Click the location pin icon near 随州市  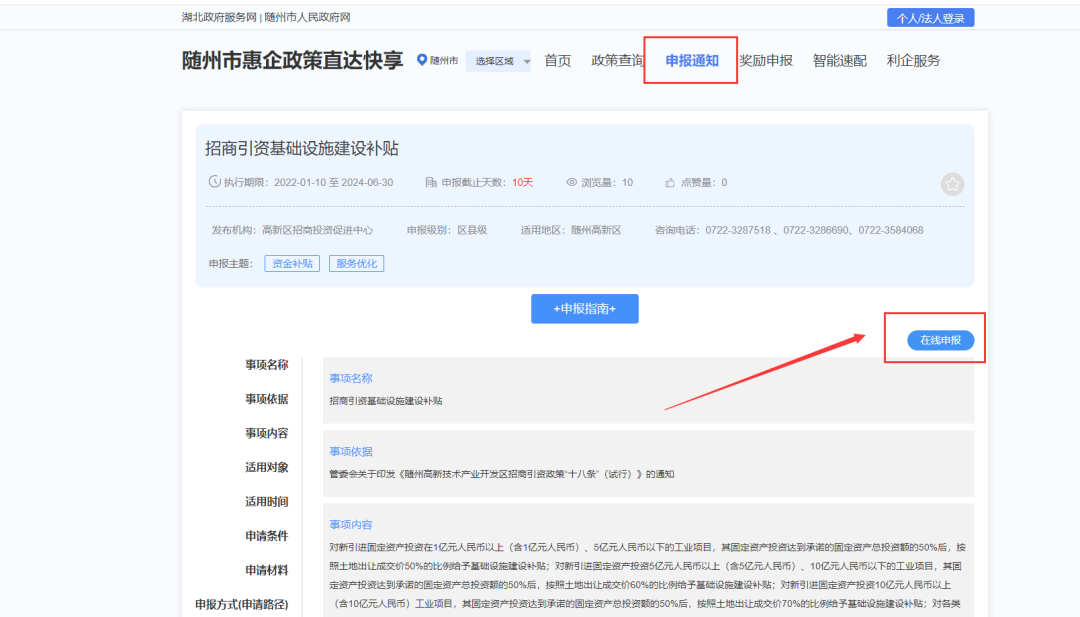pyautogui.click(x=422, y=61)
